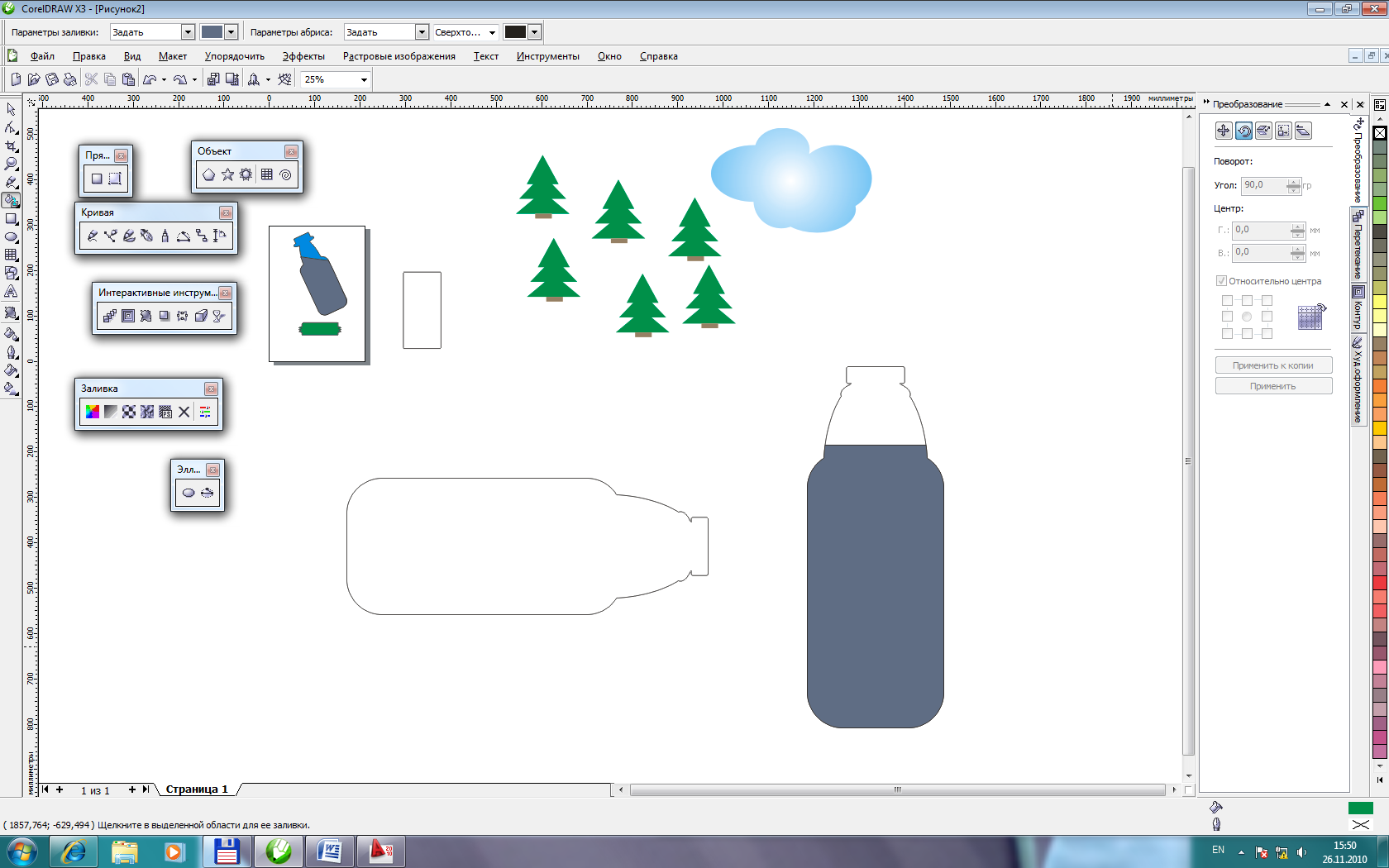Image resolution: width=1389 pixels, height=868 pixels.
Task: Click the Skew button in Преобразование docker
Action: (1303, 131)
